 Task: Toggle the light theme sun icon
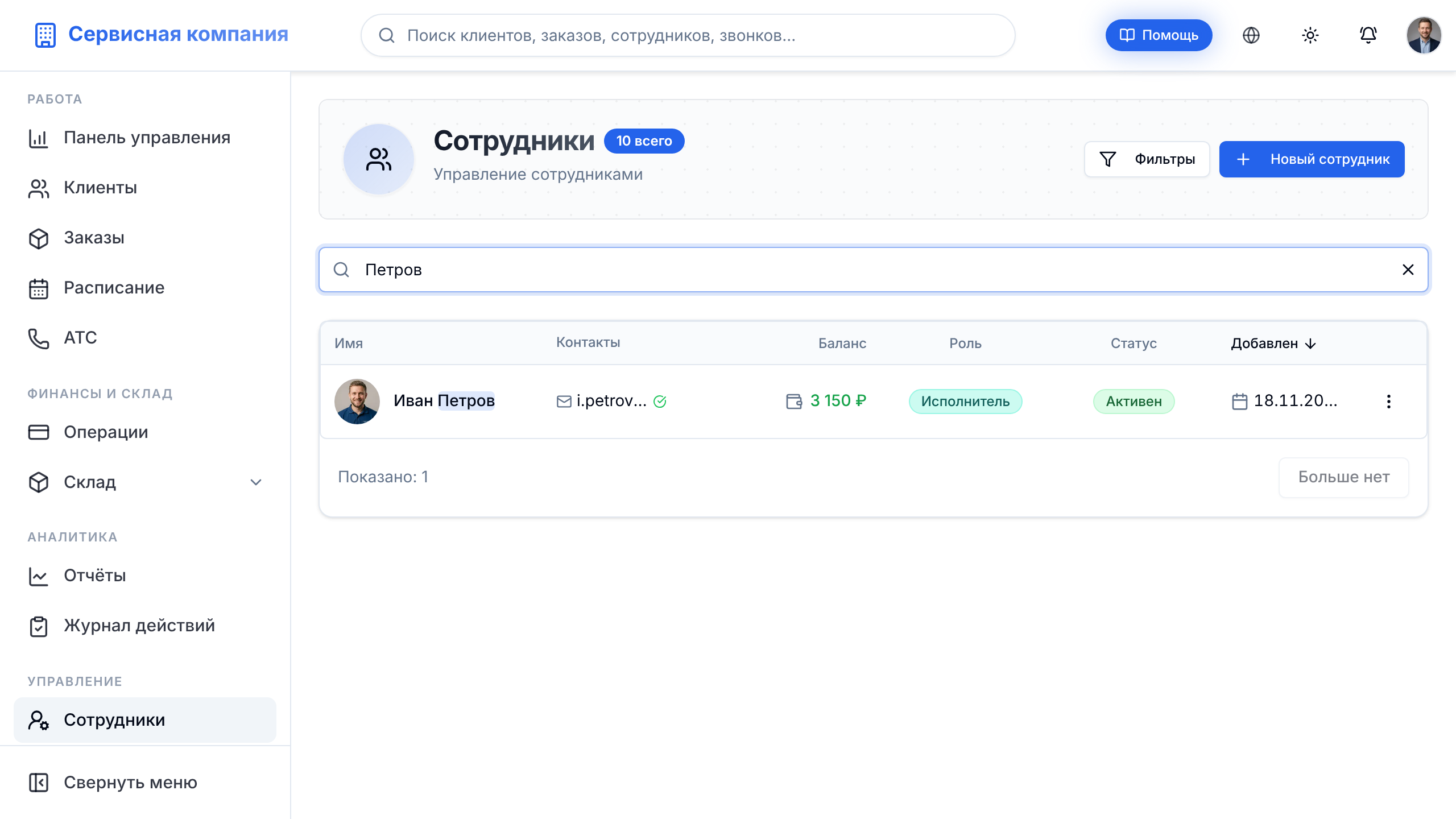[x=1310, y=35]
